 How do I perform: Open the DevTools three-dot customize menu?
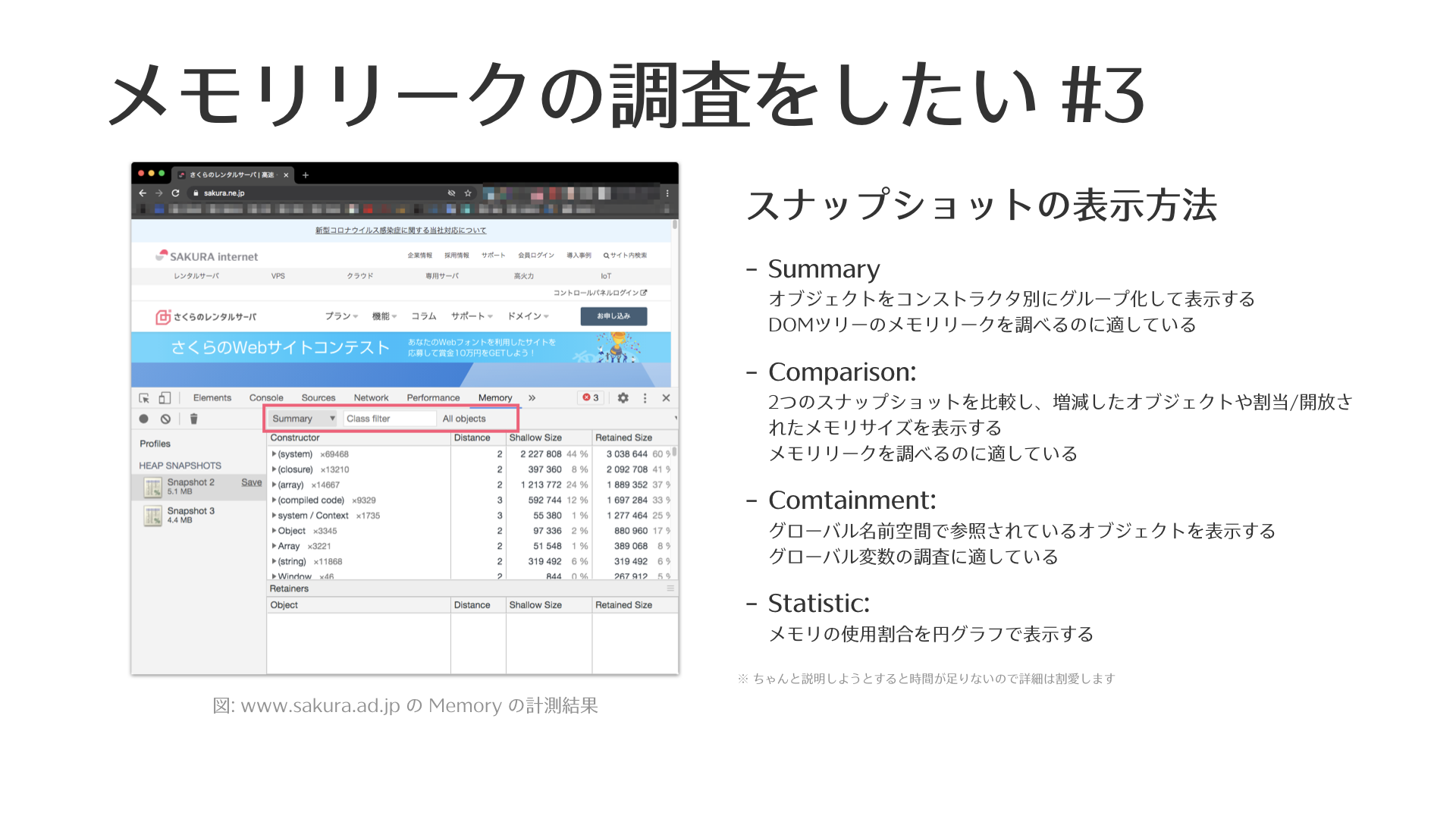tap(645, 398)
